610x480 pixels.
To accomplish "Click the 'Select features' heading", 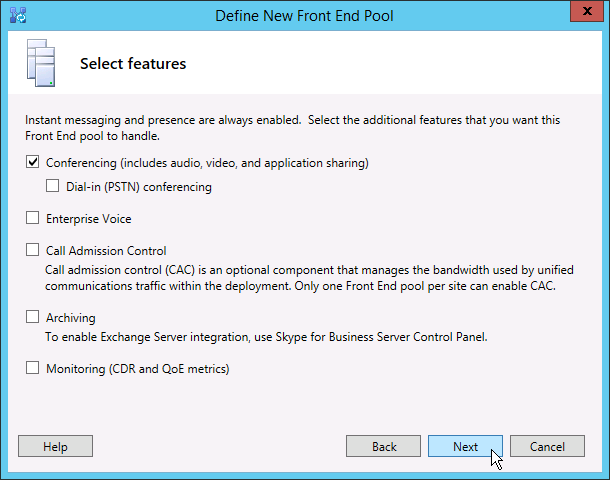I will 133,64.
